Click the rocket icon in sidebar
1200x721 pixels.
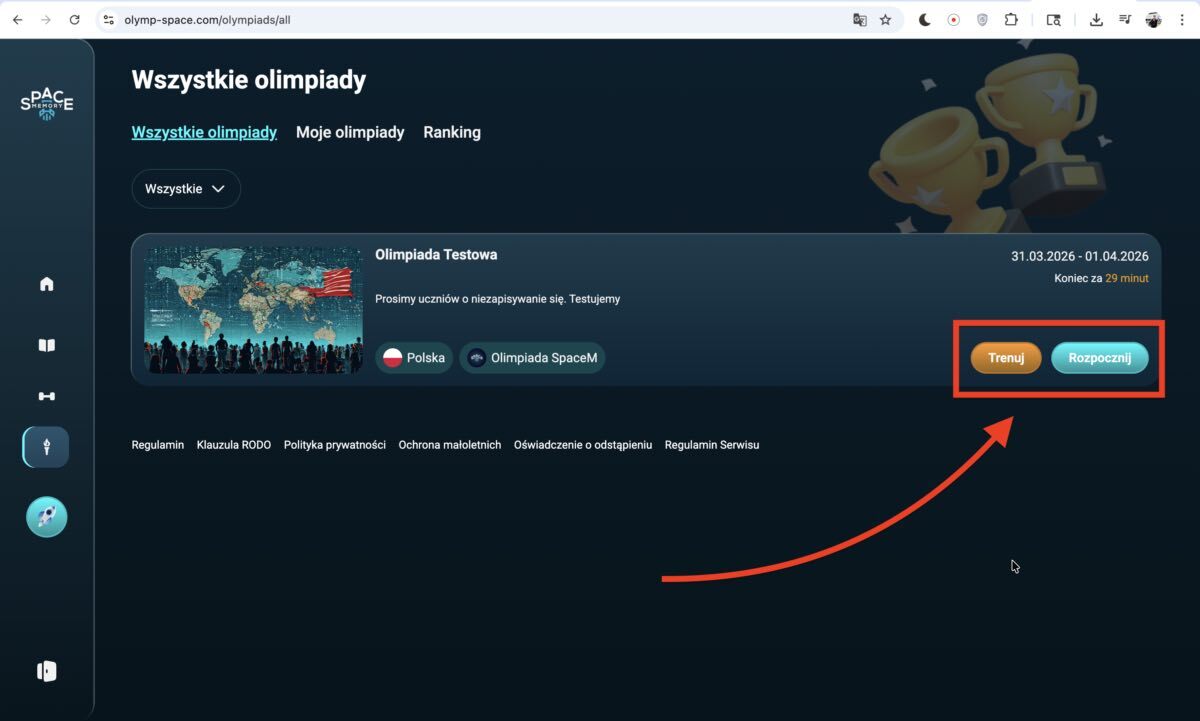46,517
